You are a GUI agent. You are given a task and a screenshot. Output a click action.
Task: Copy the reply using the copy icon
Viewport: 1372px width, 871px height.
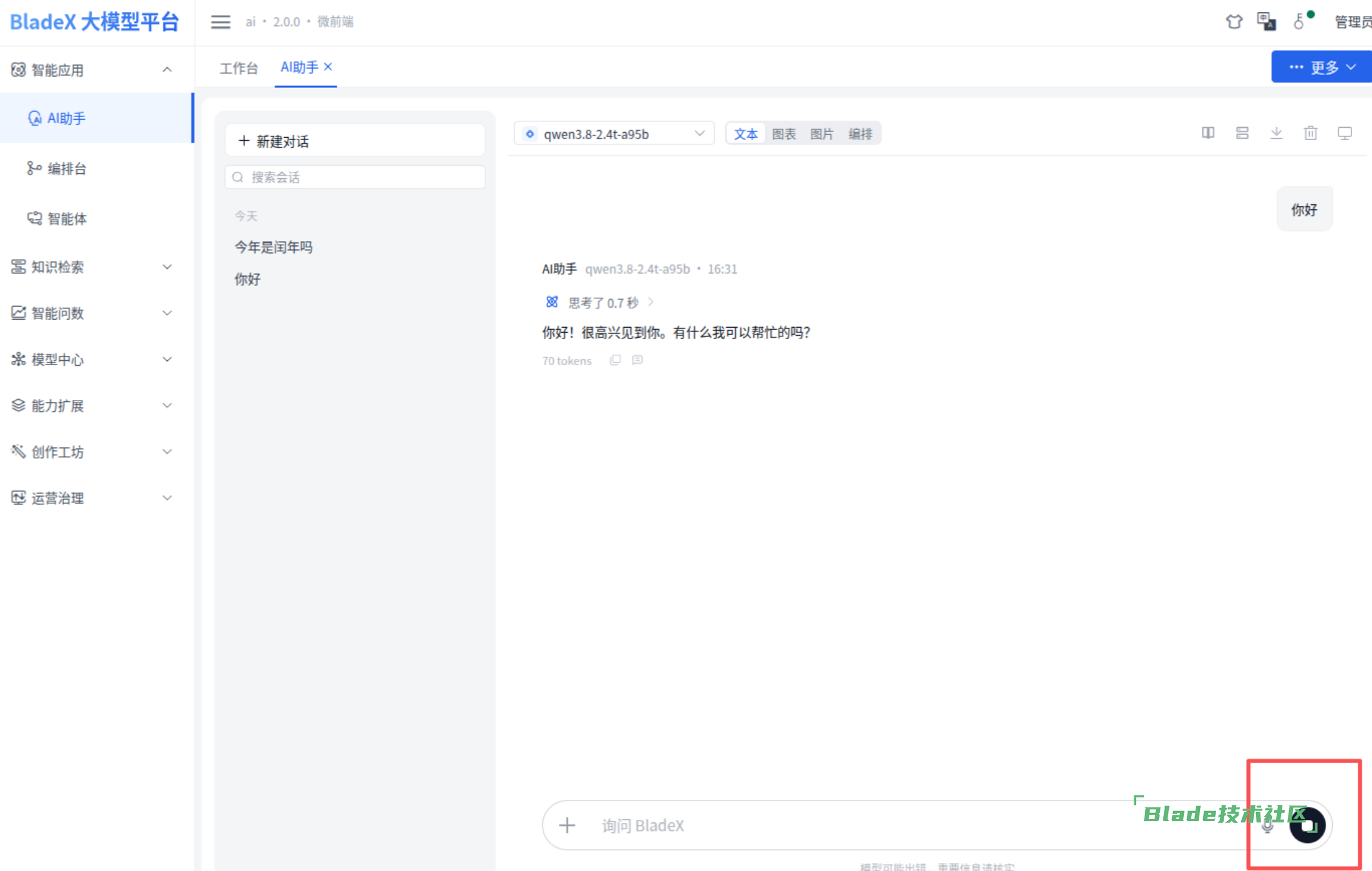[615, 360]
